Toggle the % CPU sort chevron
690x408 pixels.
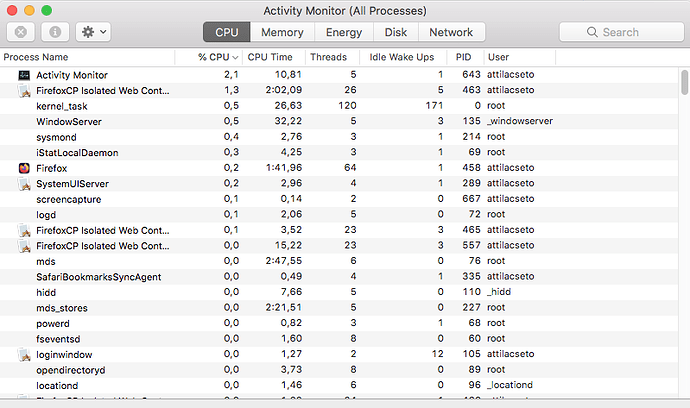tap(235, 58)
